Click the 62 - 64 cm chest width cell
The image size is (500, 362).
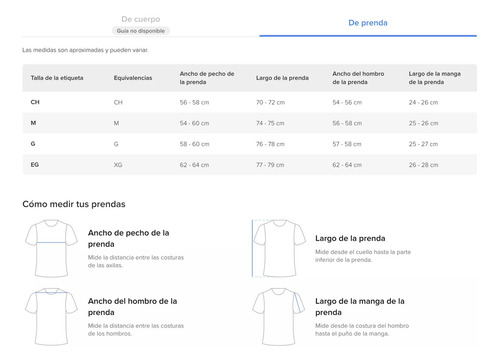coord(194,165)
